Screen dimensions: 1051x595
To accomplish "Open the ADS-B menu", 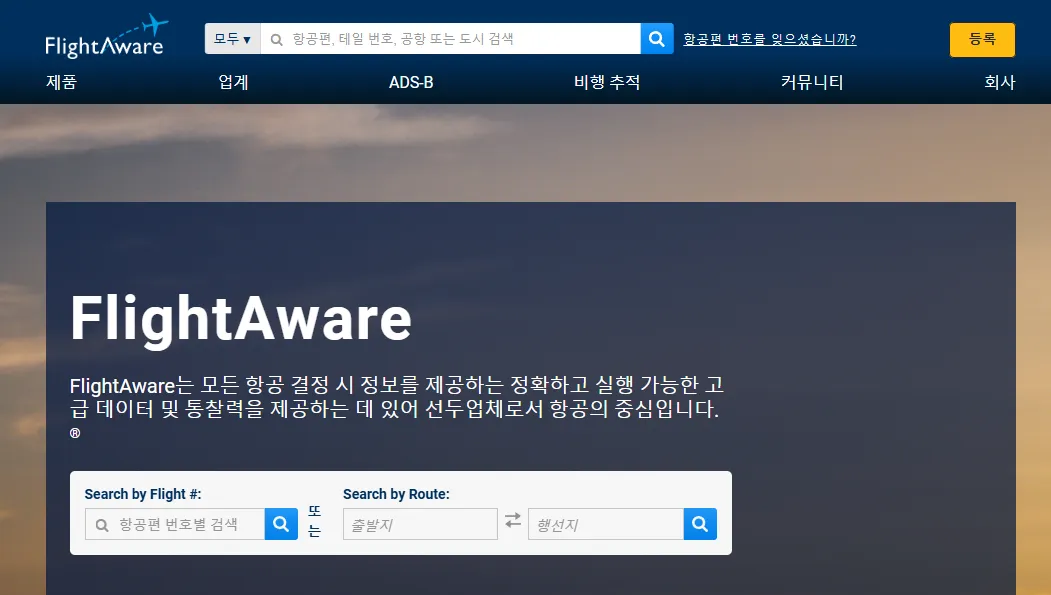I will pos(411,82).
